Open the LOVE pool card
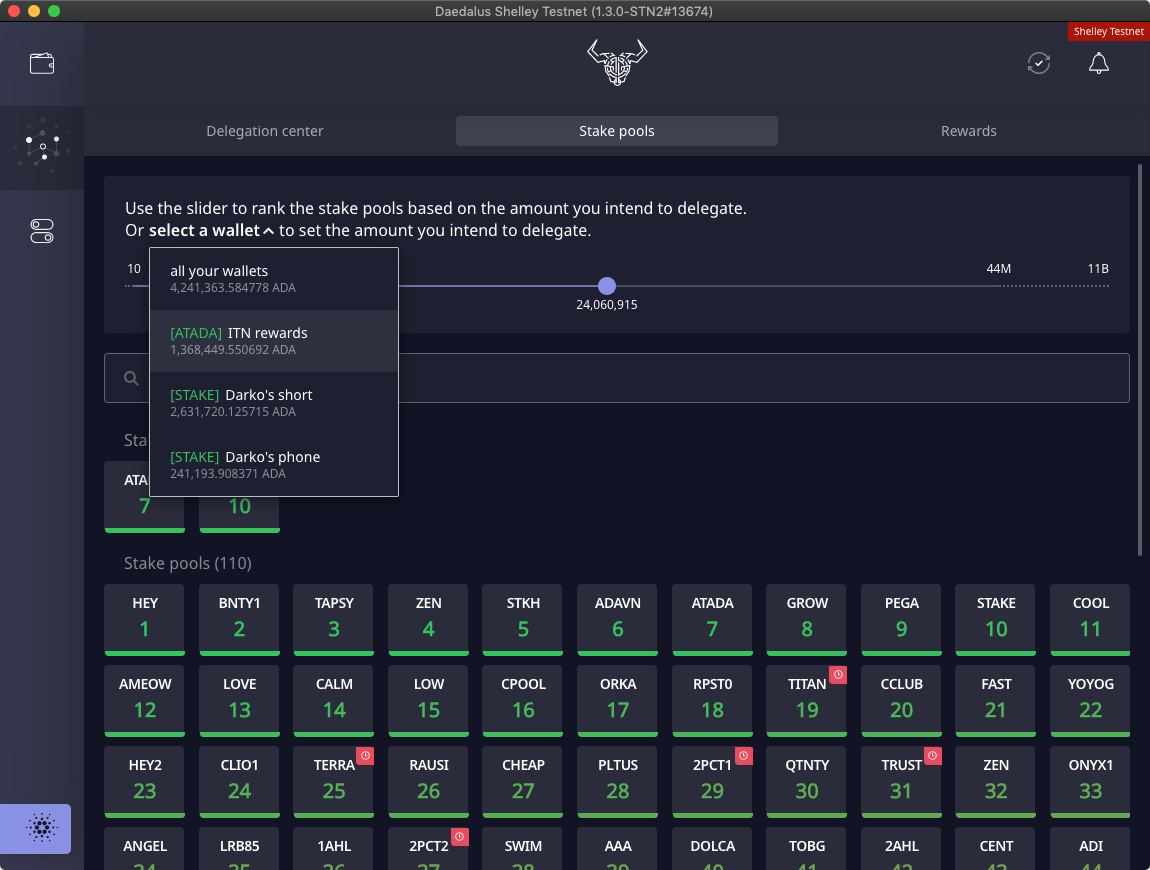The width and height of the screenshot is (1150, 870). tap(239, 701)
